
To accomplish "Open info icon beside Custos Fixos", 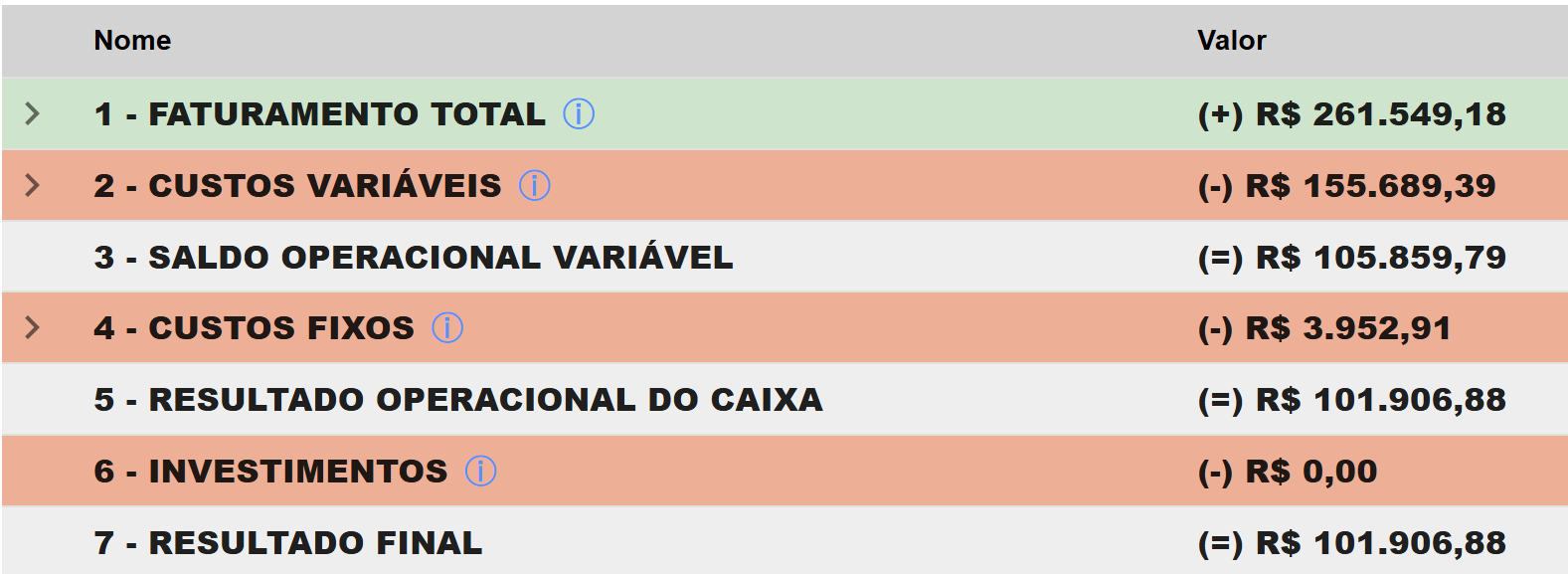I will pos(447,328).
